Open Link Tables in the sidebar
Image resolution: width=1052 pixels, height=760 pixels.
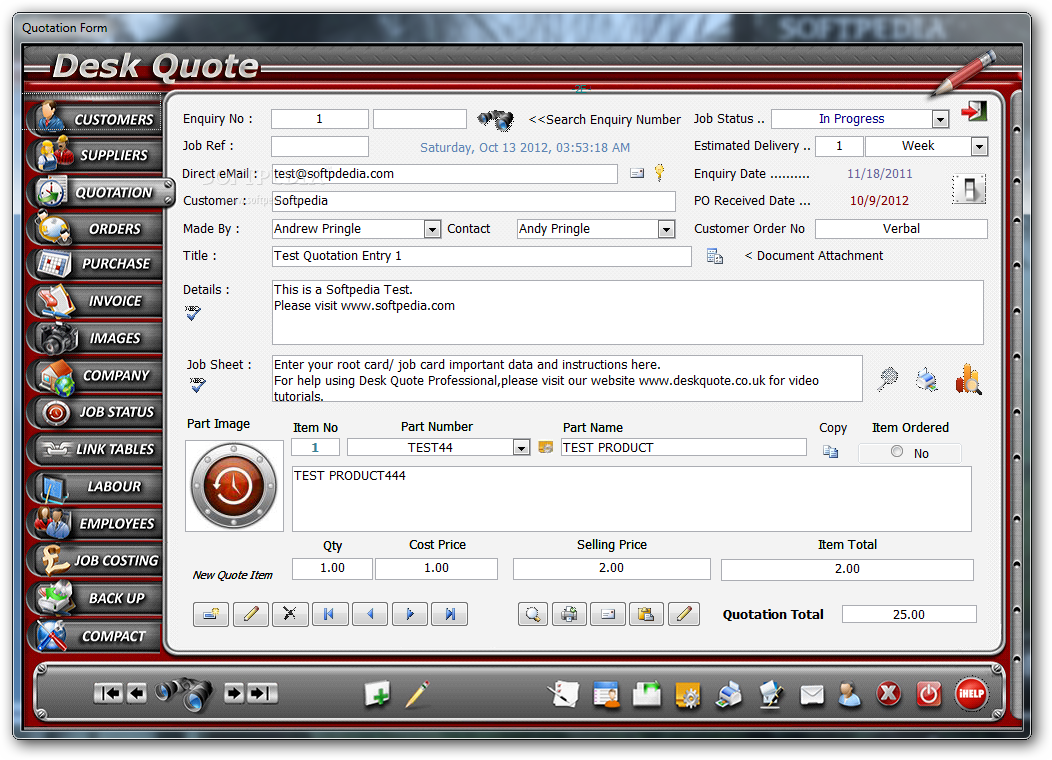point(95,449)
